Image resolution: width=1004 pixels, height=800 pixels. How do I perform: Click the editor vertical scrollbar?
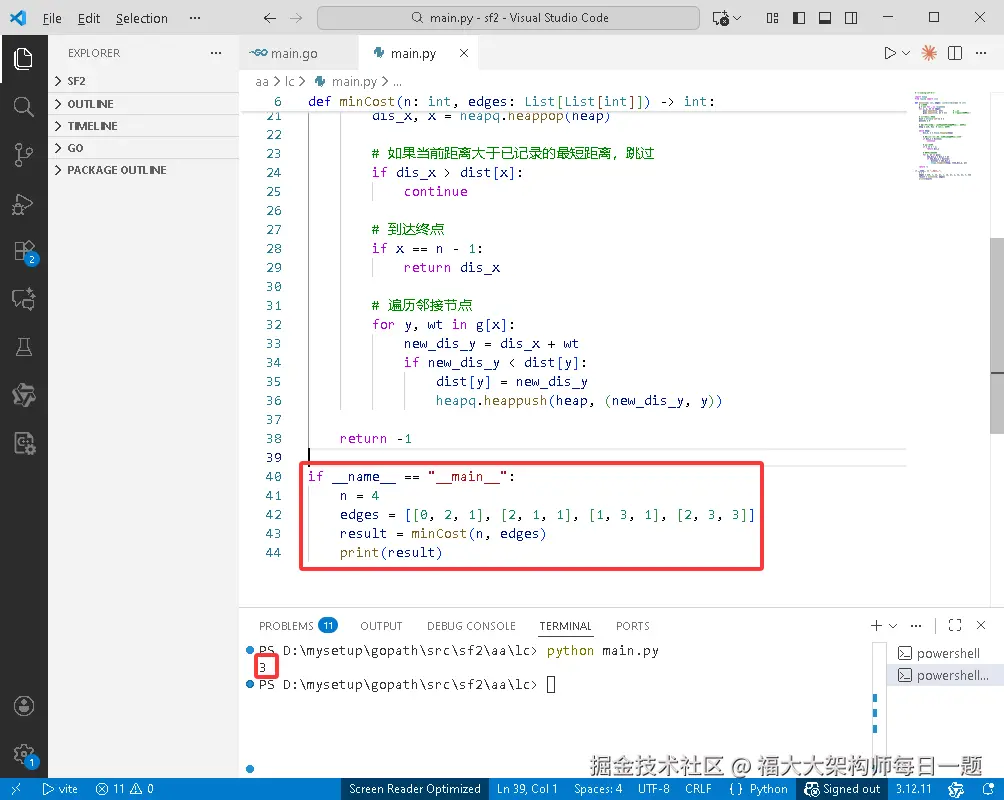click(997, 335)
